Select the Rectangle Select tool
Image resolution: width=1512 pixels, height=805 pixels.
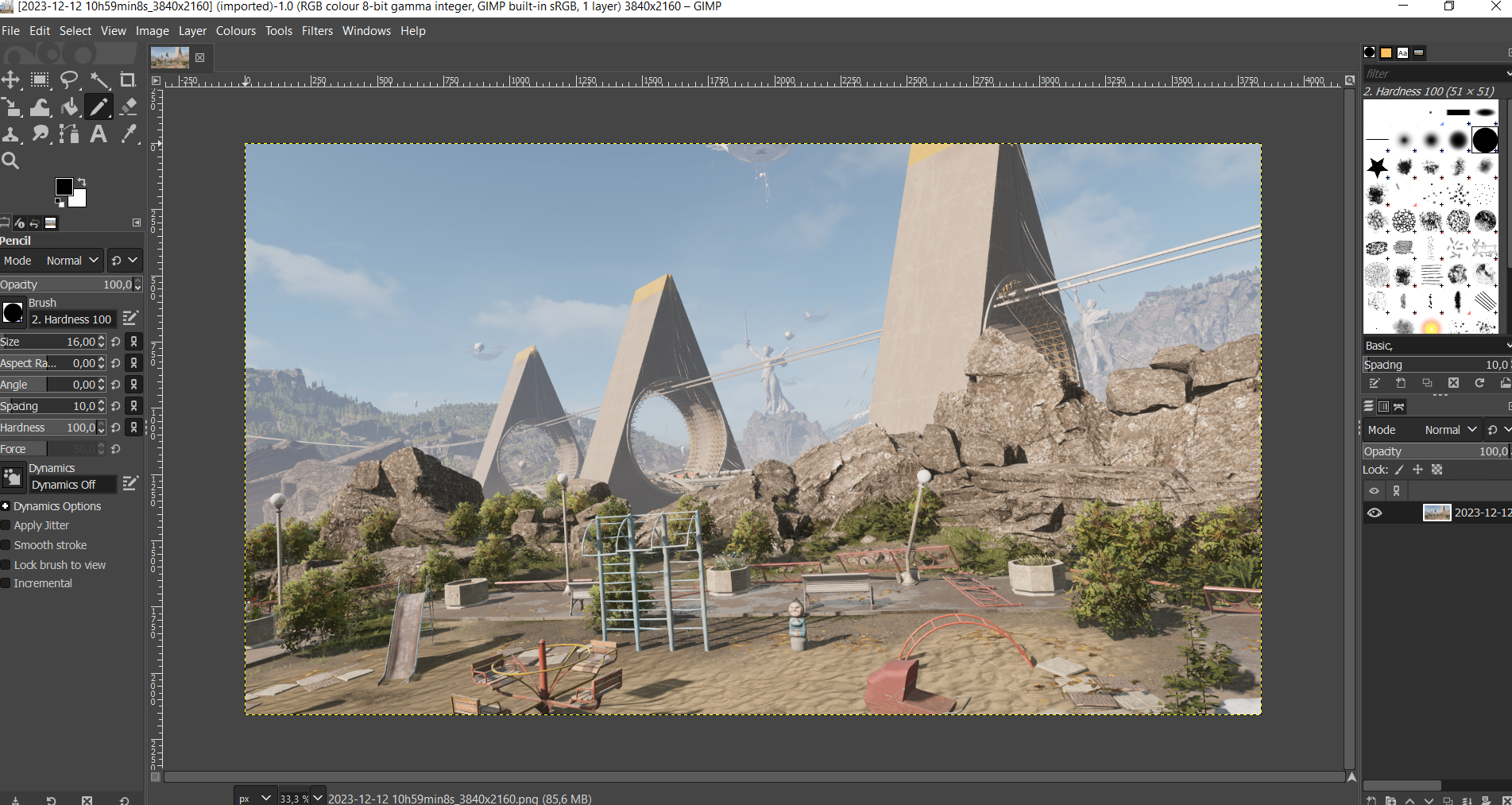click(x=40, y=80)
